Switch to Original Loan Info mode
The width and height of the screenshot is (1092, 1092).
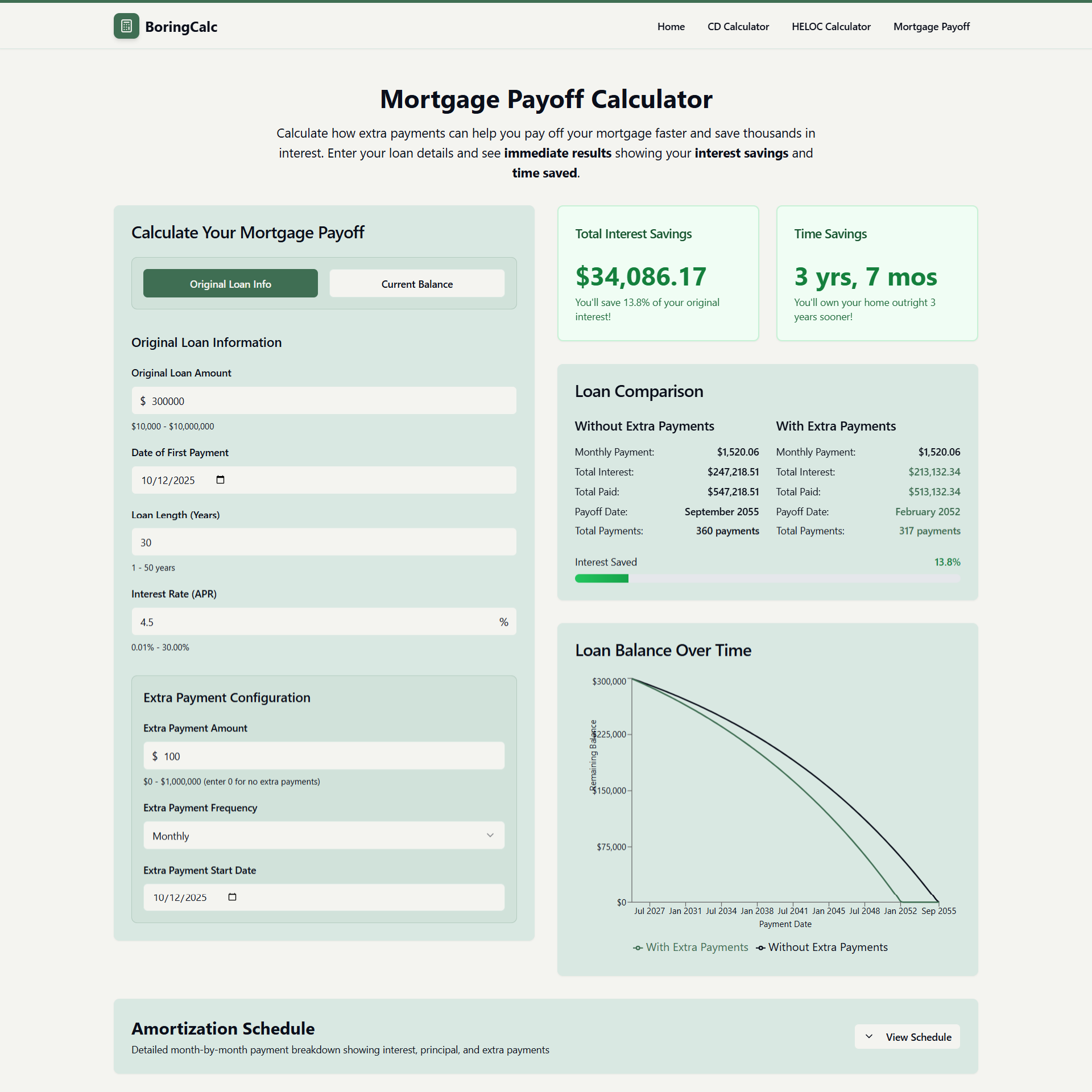pyautogui.click(x=230, y=284)
